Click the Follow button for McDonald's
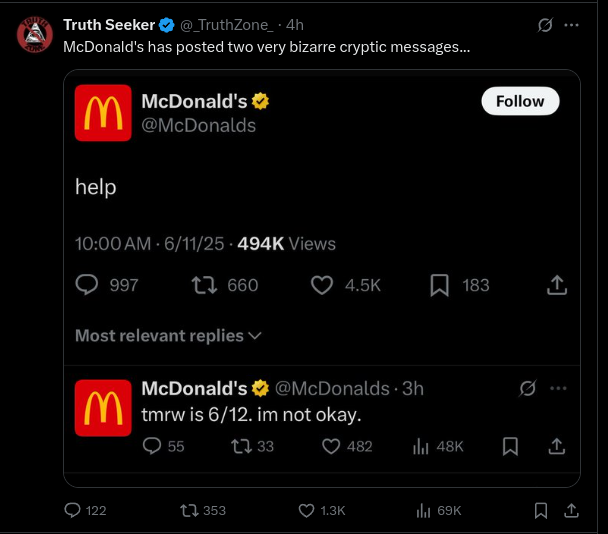This screenshot has height=534, width=608. tap(520, 101)
